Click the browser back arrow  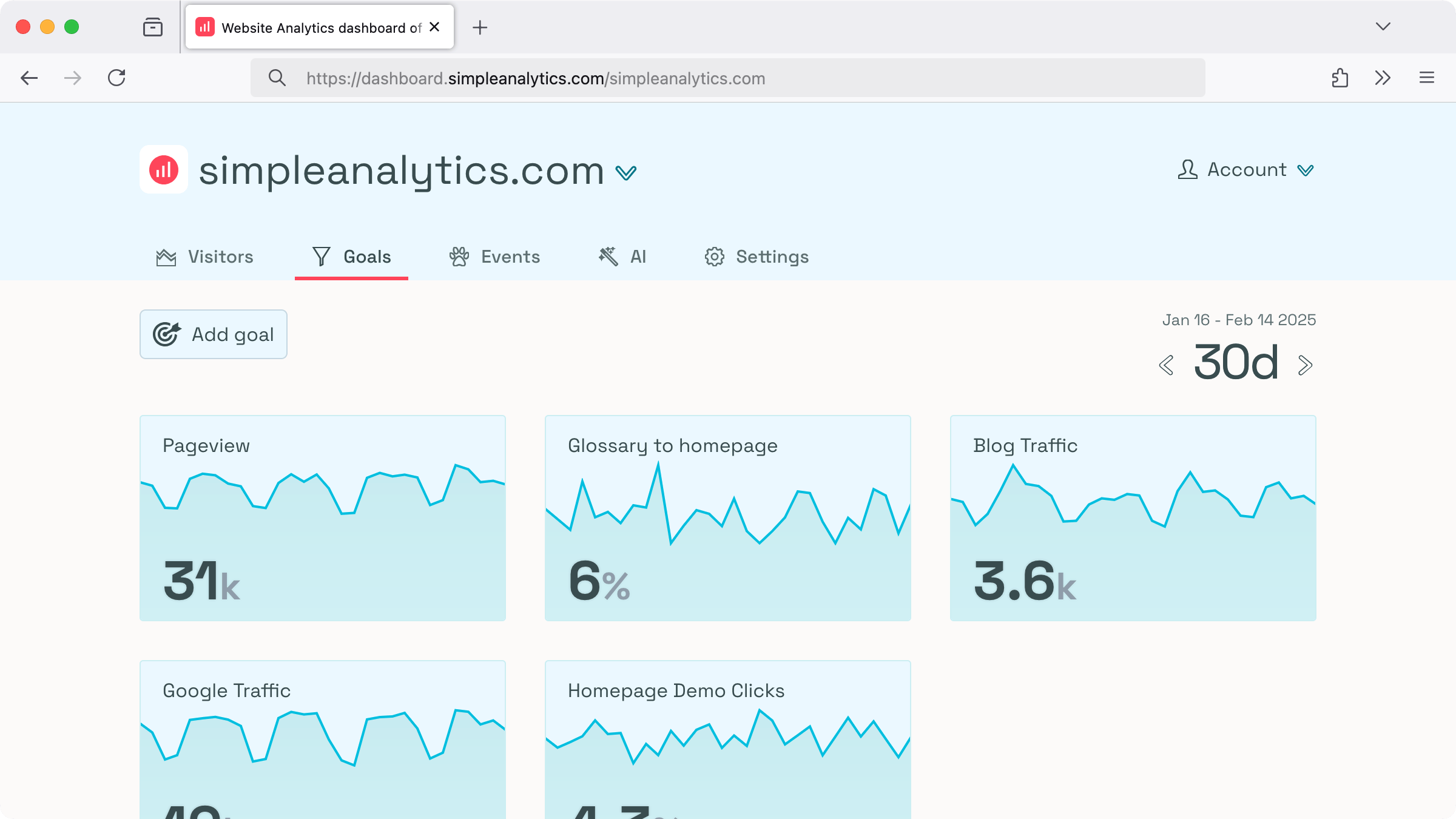(x=29, y=78)
